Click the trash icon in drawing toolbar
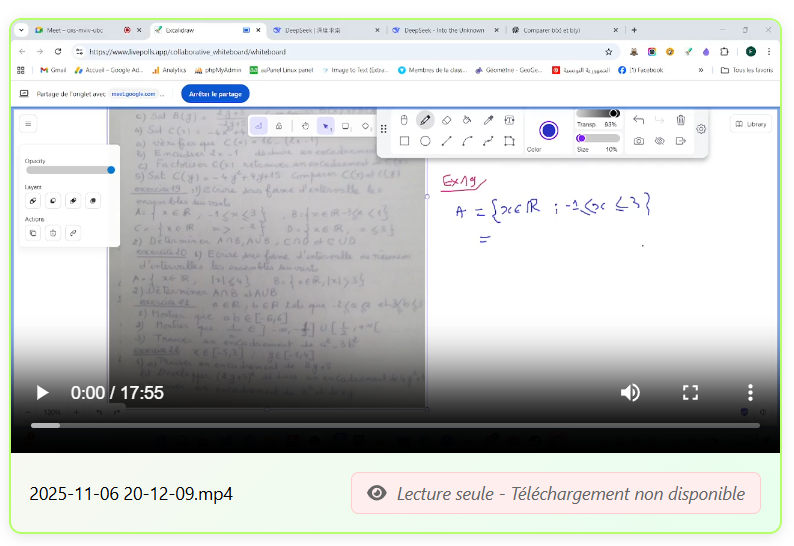This screenshot has height=546, width=794. (680, 120)
